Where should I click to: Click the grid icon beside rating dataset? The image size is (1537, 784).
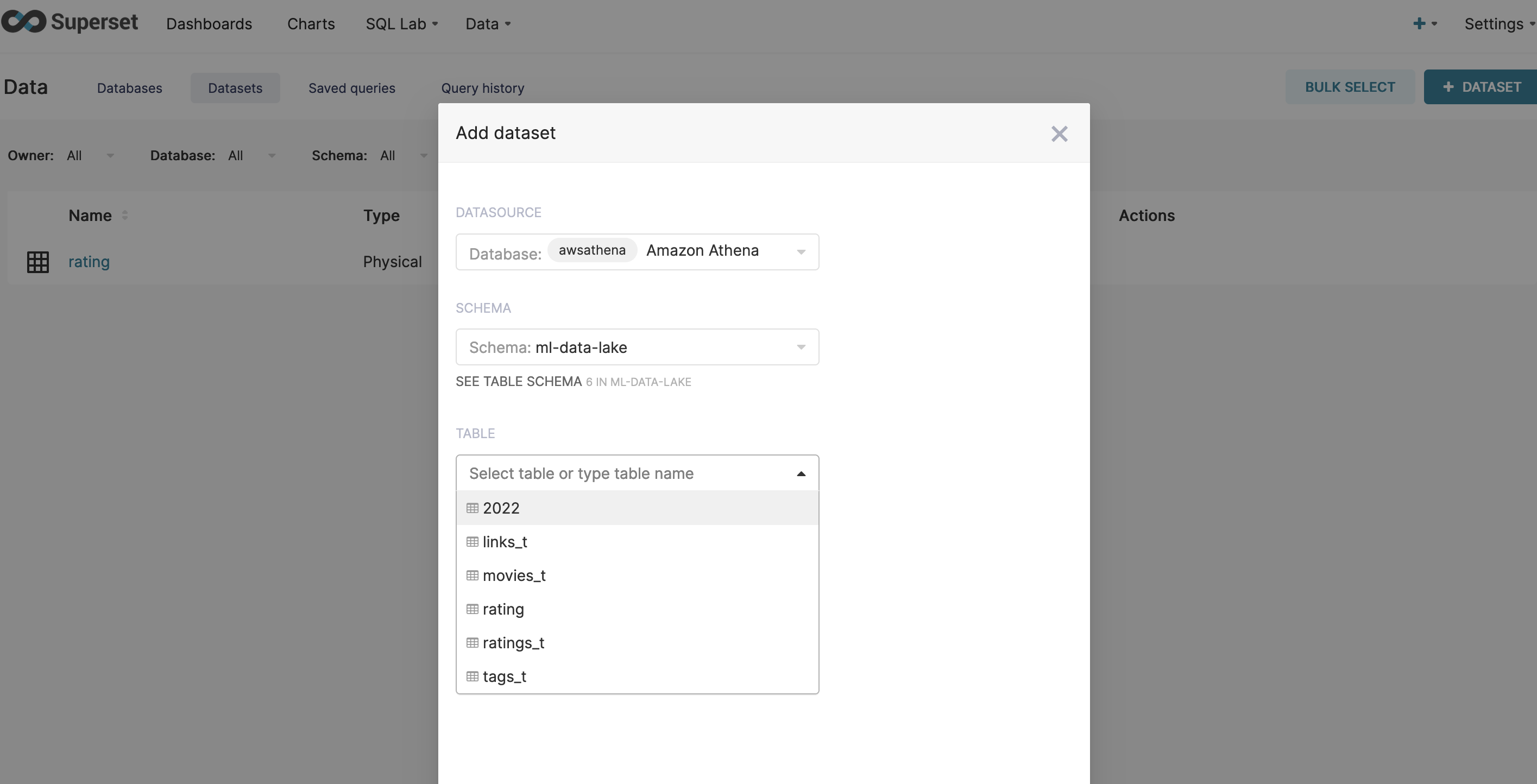37,262
